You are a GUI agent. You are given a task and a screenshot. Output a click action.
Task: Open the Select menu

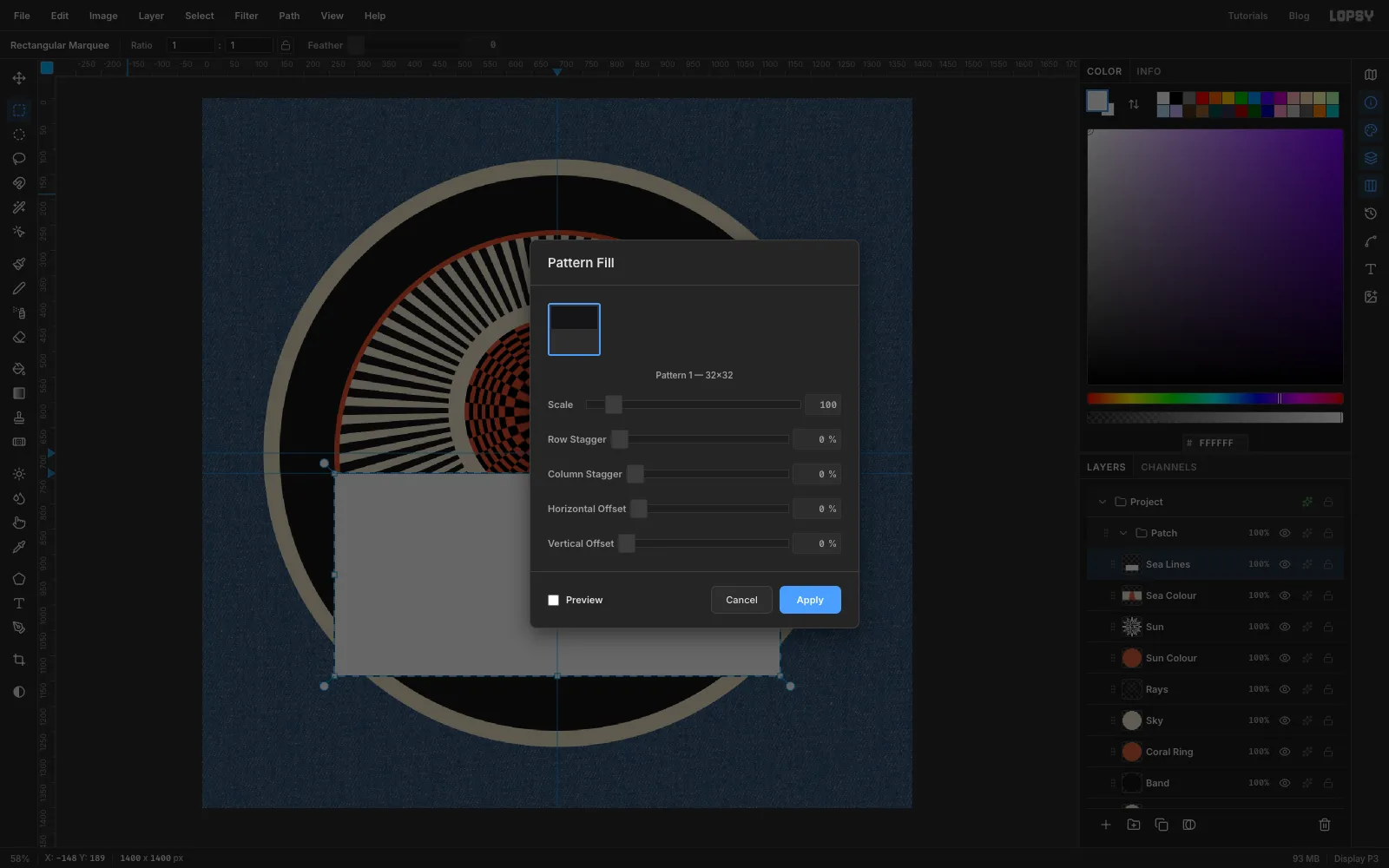tap(200, 16)
